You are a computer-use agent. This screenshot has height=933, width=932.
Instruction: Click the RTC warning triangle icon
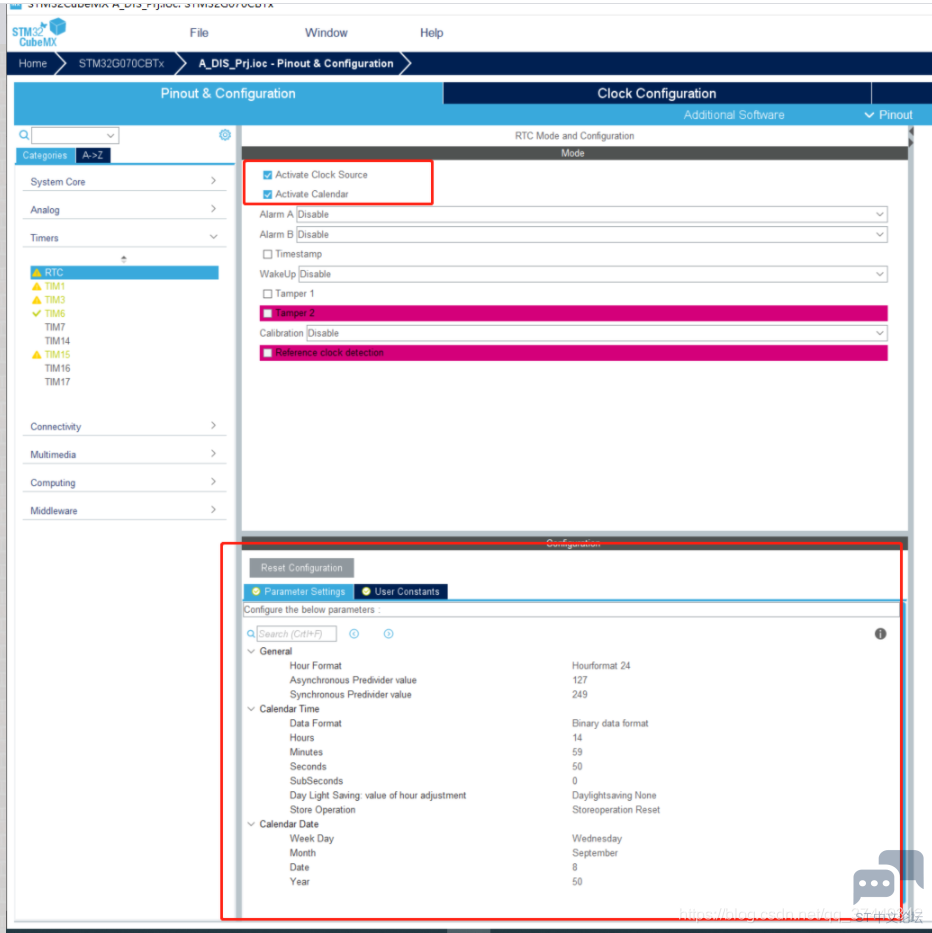(x=37, y=273)
